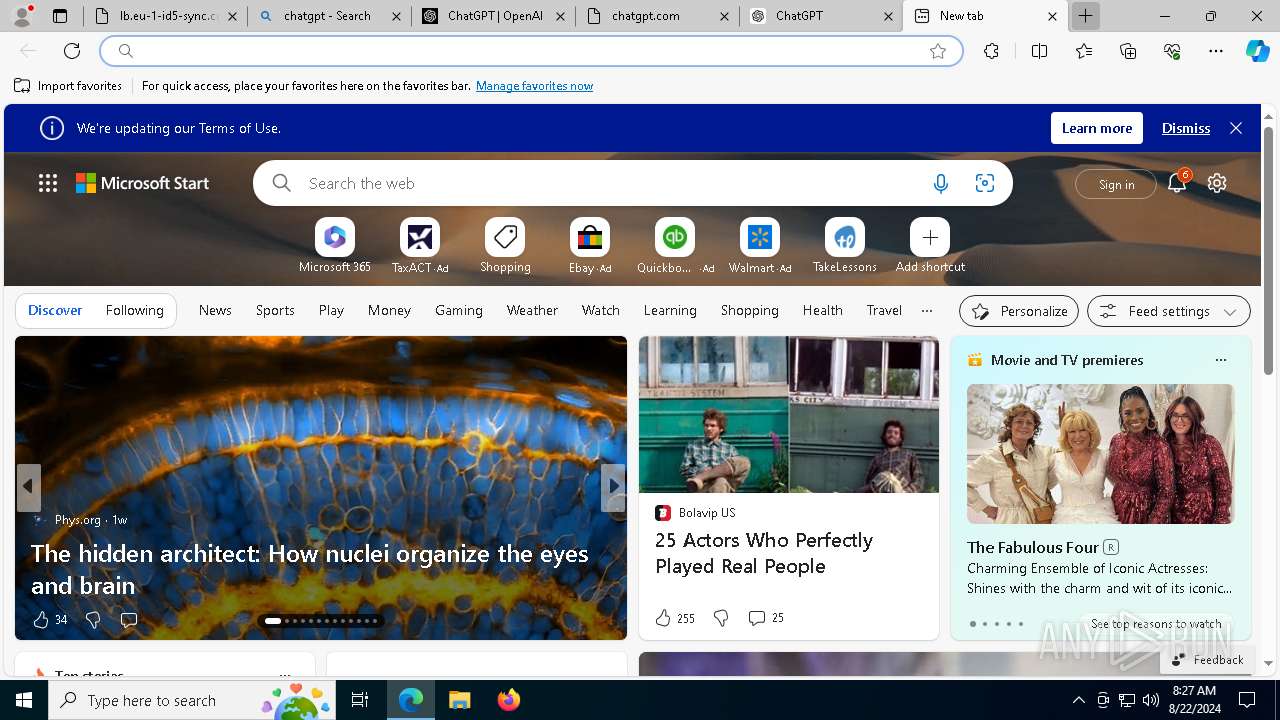Open Browser essentials heart icon
Screen dimensions: 1280x720
(1172, 51)
